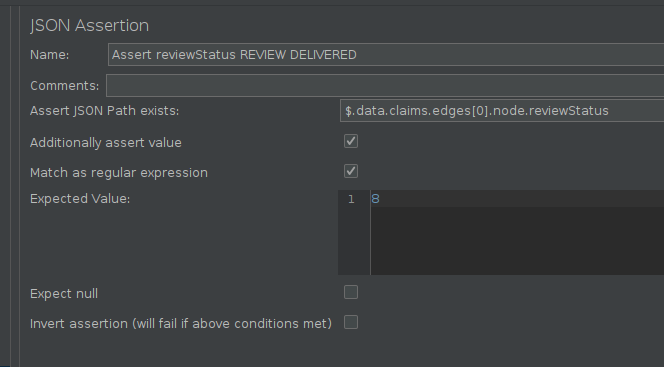Click the 'Match as regular expression' label
Viewport: 664px width, 367px height.
tap(119, 173)
